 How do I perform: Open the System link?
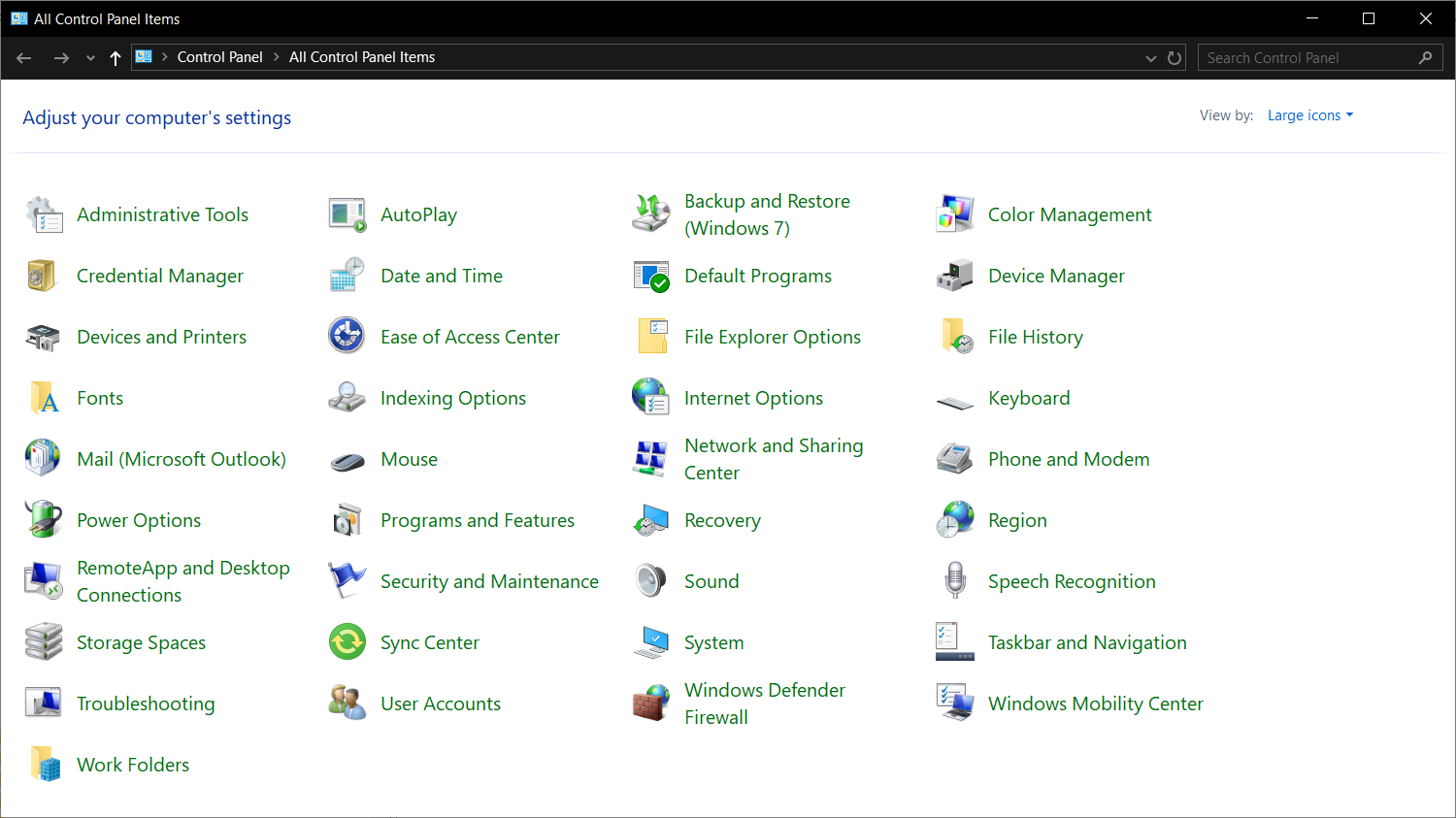[x=713, y=642]
